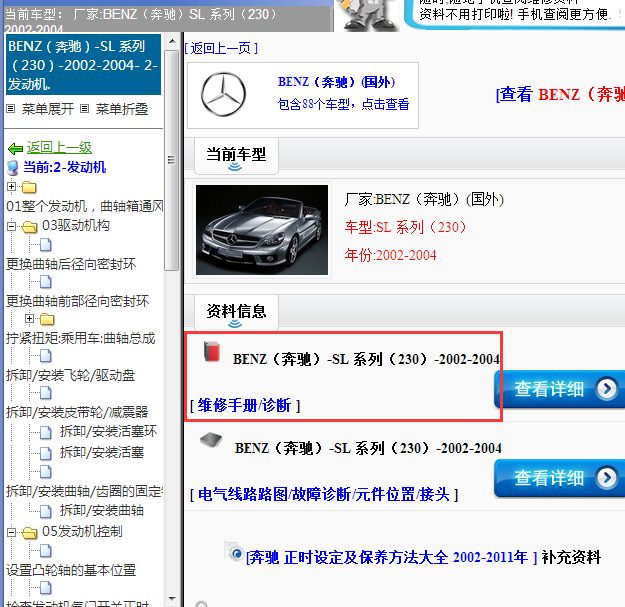
Task: Open 拧紧扭矩:乘用车:曲轴总成 tree item
Action: (81, 338)
